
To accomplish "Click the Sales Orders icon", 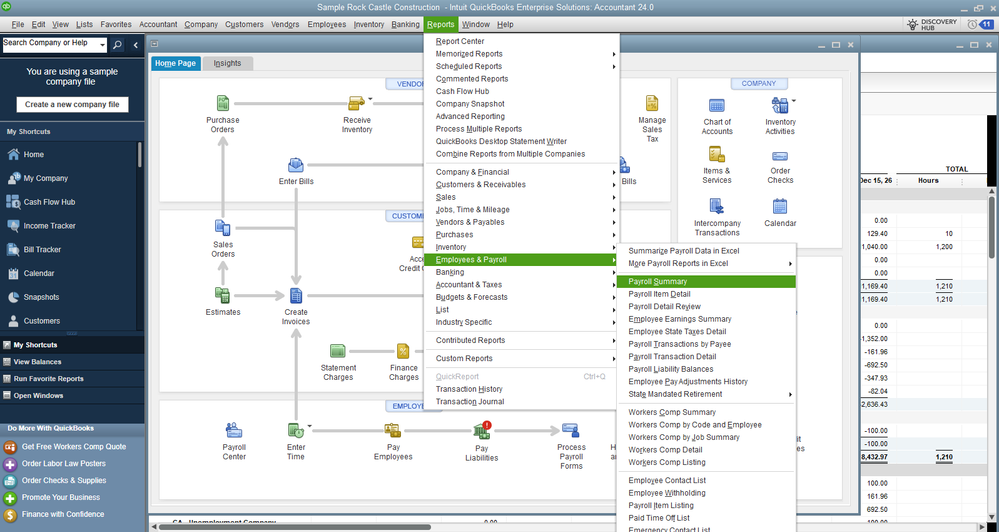I will pos(222,227).
